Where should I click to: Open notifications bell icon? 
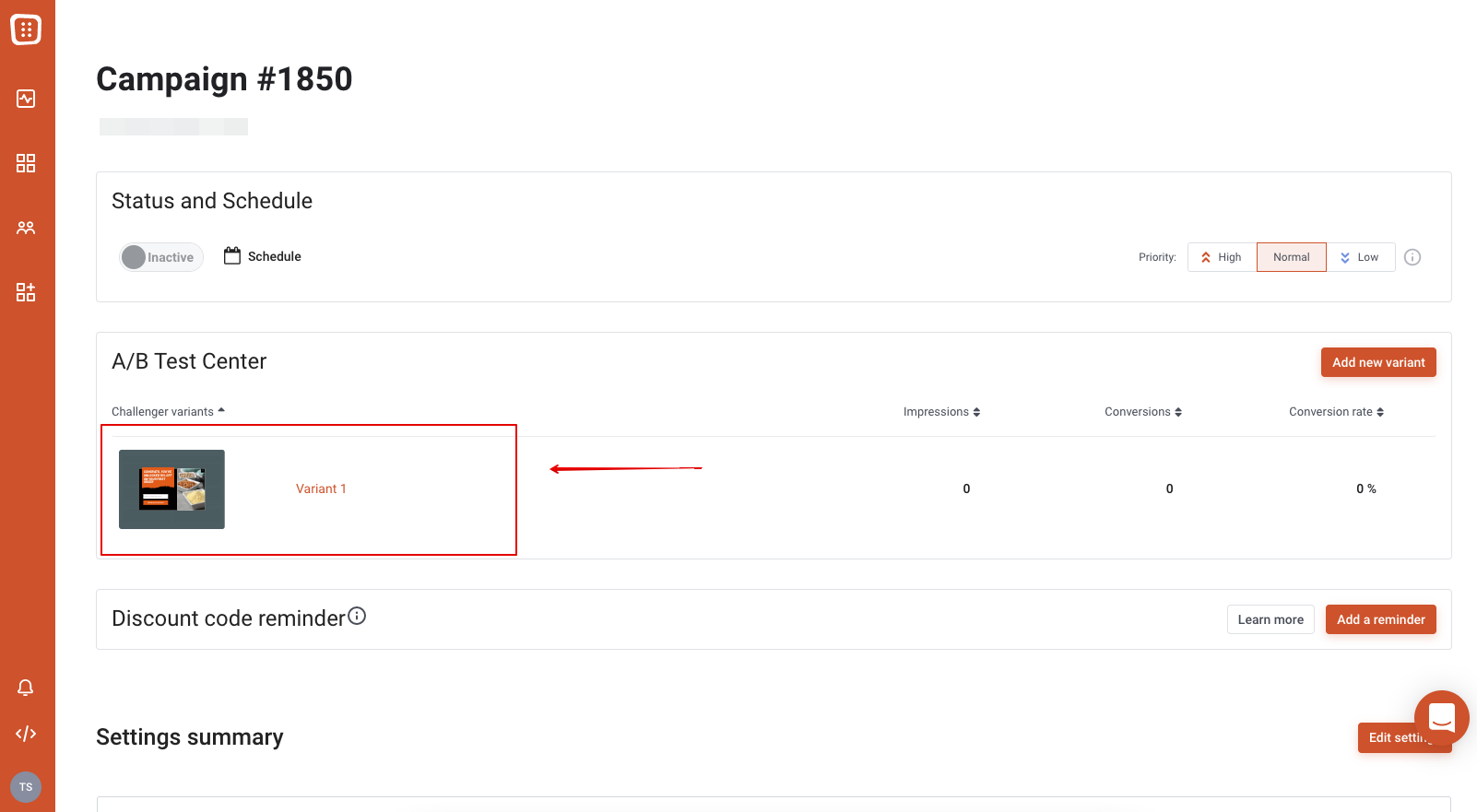(x=26, y=688)
